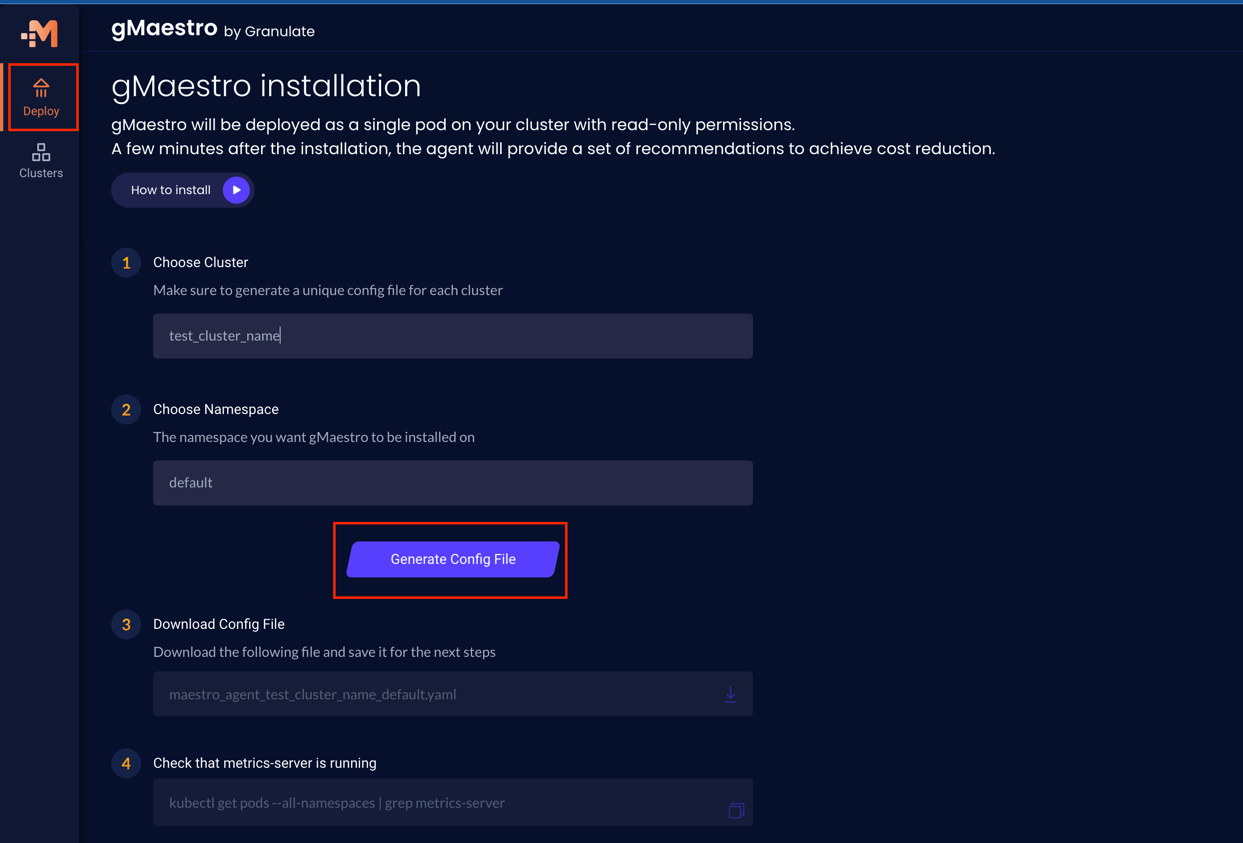Click Generate Config File button
This screenshot has height=843, width=1243.
click(453, 559)
